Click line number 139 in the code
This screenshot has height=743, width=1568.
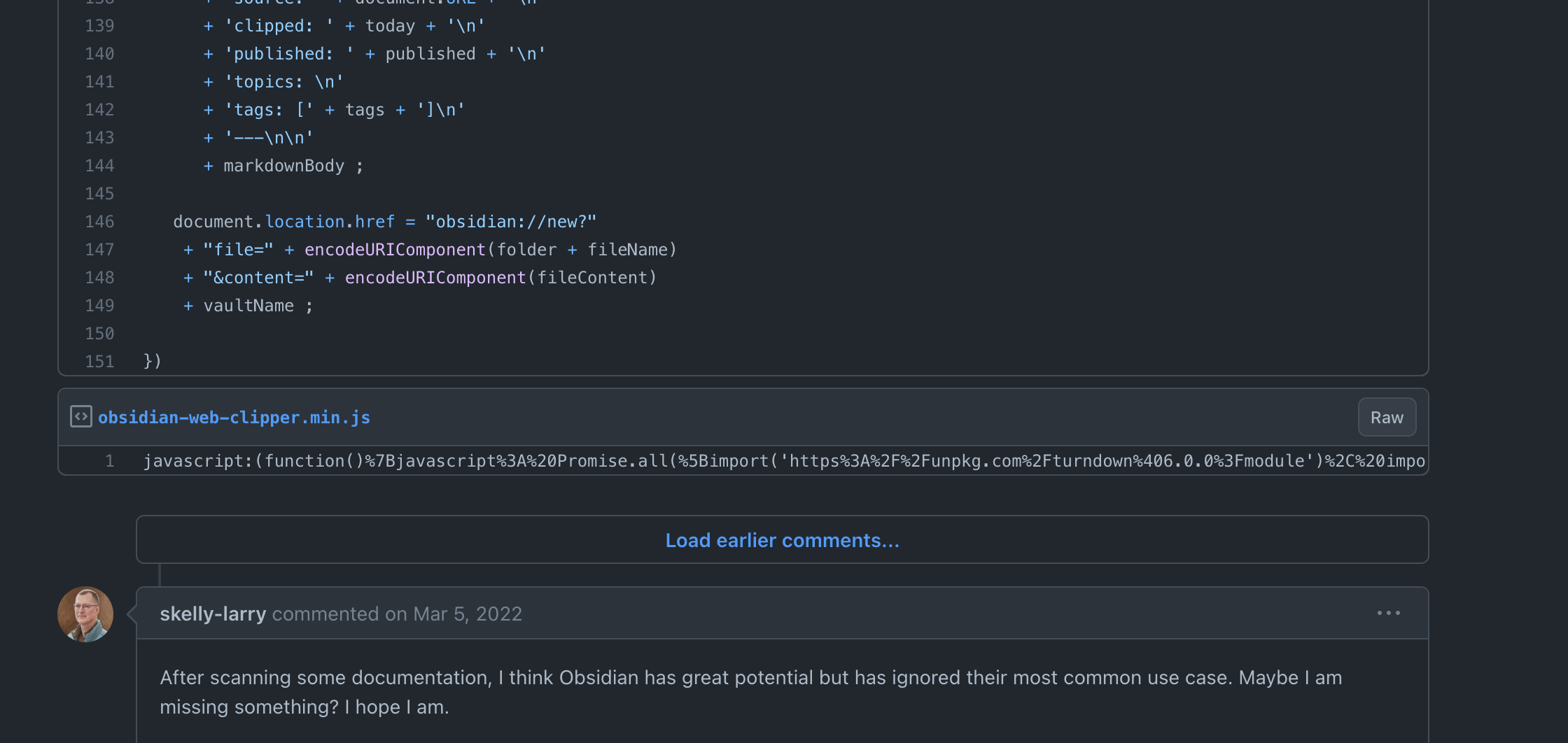[x=99, y=26]
